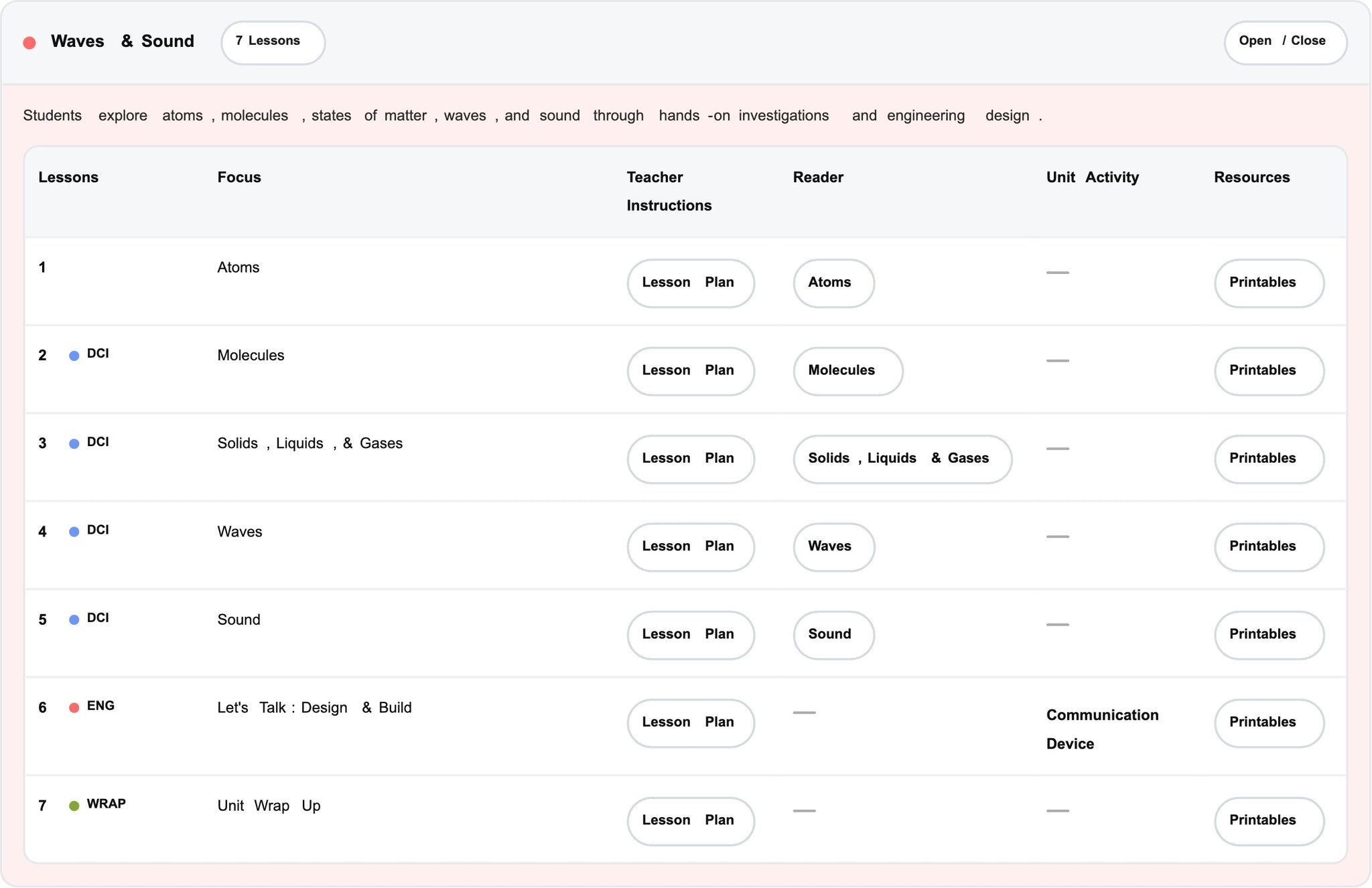This screenshot has width=1372, height=888.
Task: Click the Teacher Instructions column header
Action: (669, 192)
